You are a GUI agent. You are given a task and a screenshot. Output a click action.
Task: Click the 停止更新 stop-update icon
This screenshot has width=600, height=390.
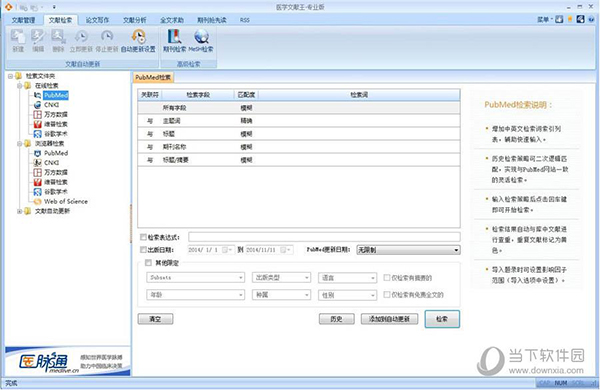pos(106,40)
